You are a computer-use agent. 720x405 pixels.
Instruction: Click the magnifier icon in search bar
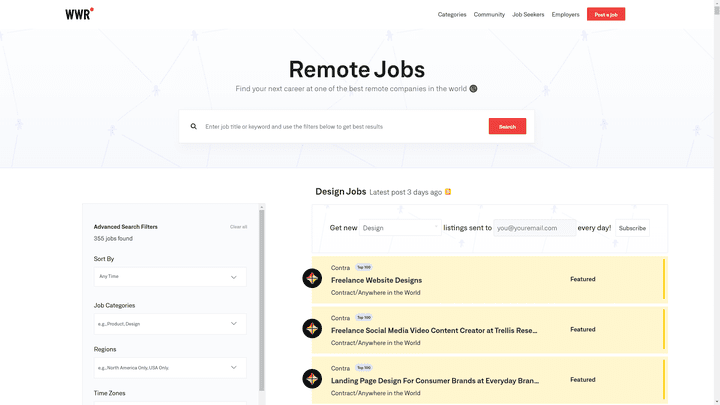click(x=194, y=126)
